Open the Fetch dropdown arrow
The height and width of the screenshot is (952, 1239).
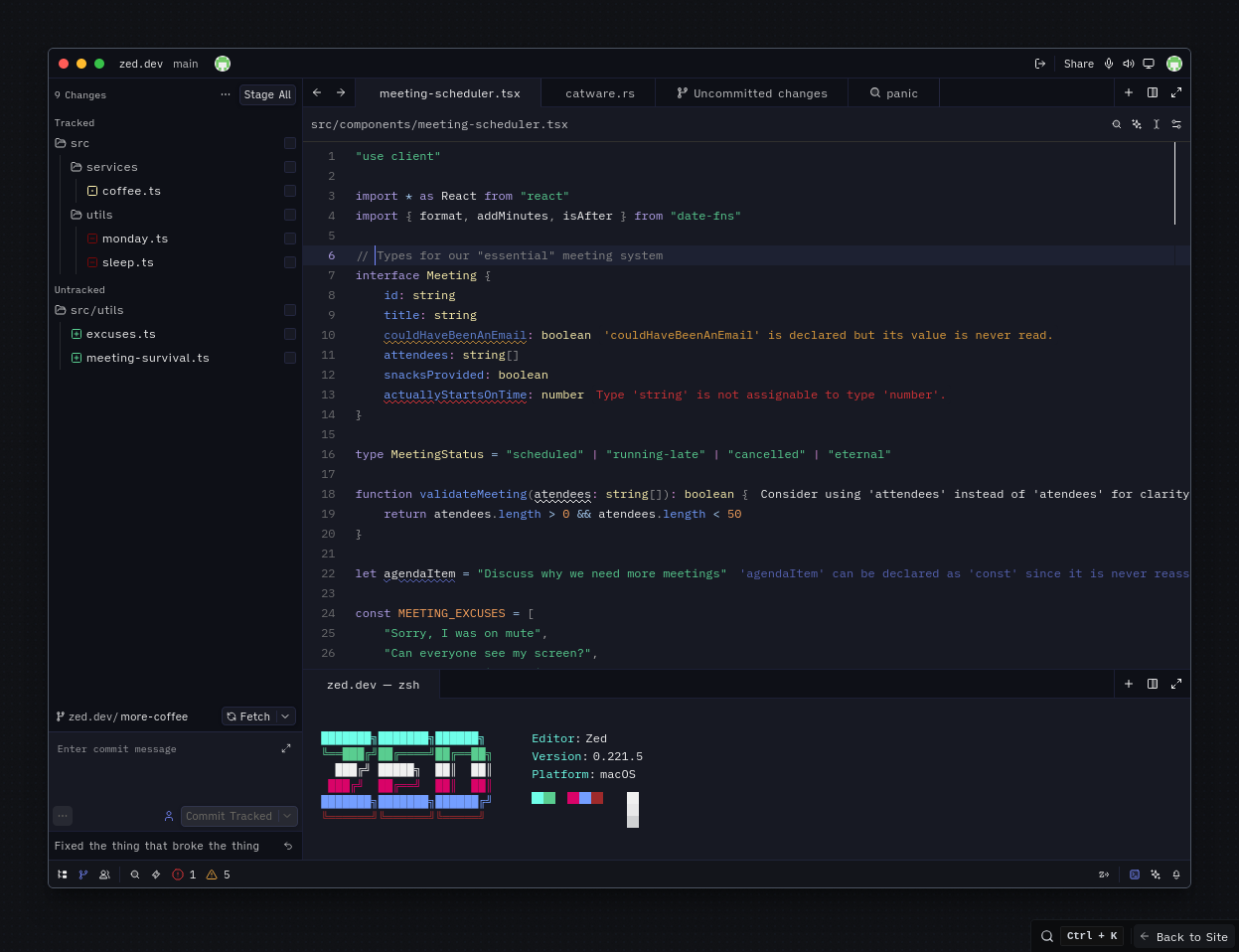pos(286,715)
